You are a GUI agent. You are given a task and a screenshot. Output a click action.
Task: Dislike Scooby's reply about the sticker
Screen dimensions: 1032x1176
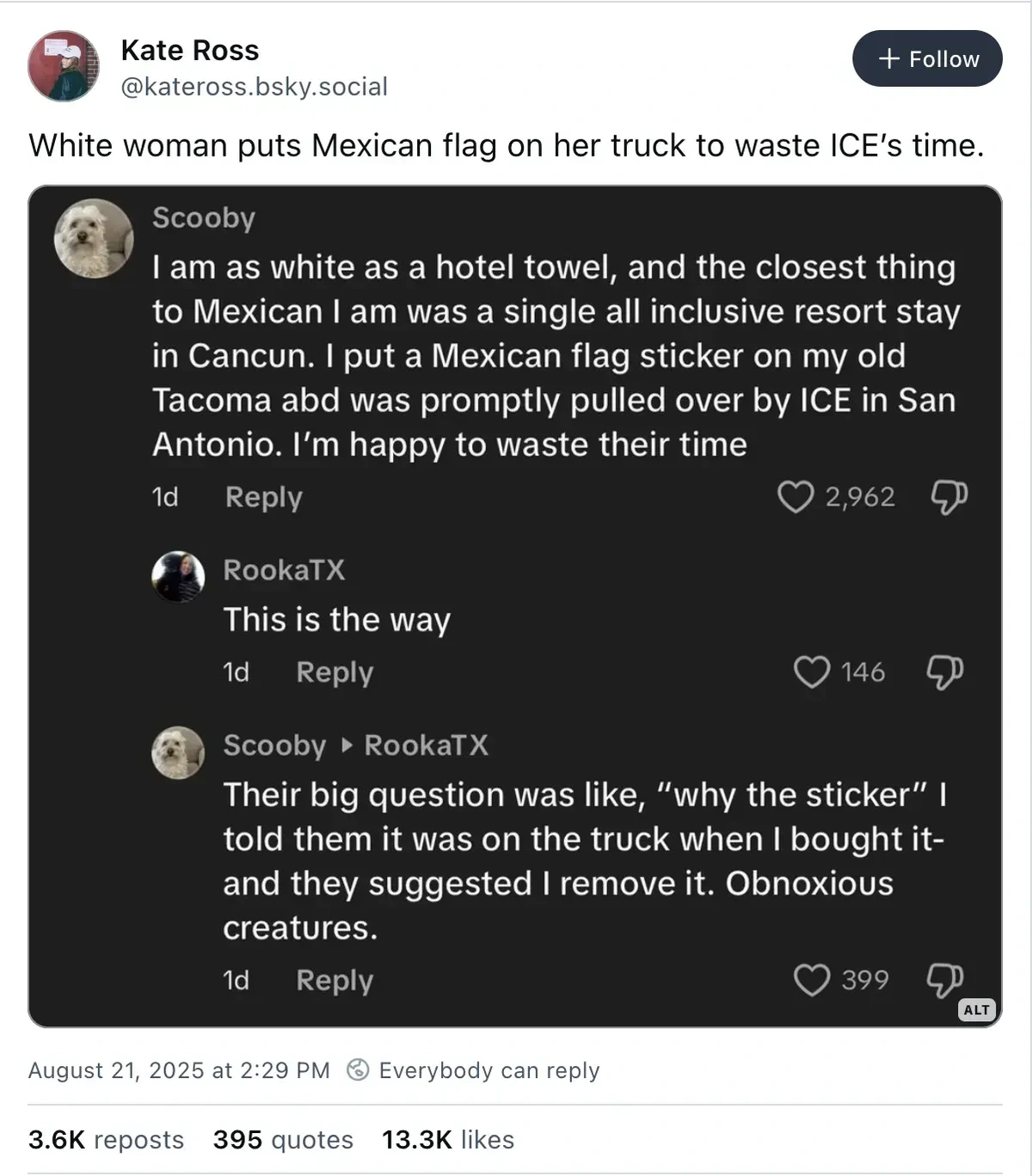tap(944, 980)
